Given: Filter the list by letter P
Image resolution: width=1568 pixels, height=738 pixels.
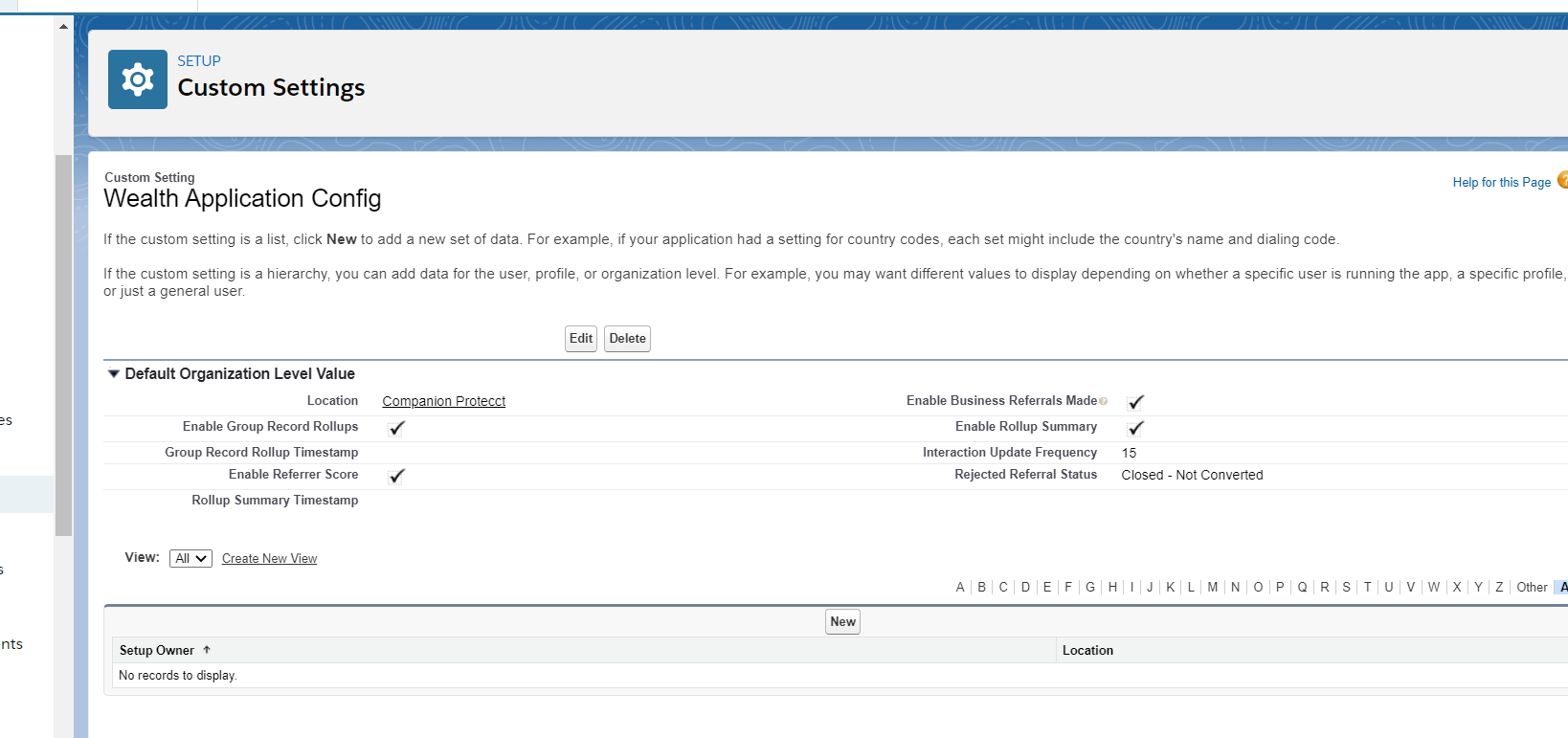Looking at the screenshot, I should coord(1280,587).
